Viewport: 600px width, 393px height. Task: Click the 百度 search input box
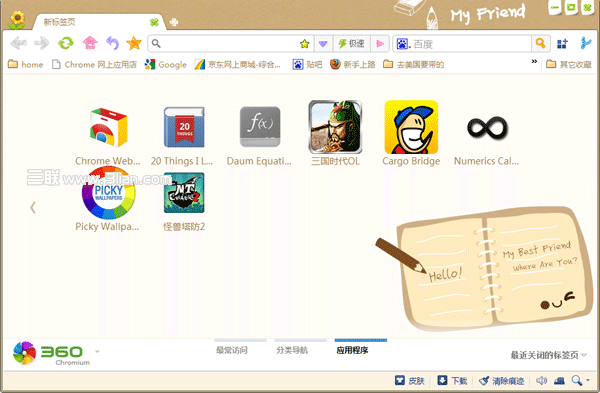pos(471,44)
